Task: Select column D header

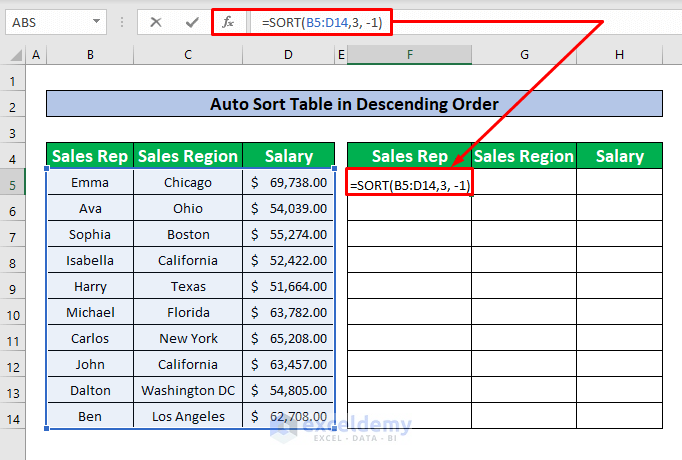Action: point(288,55)
